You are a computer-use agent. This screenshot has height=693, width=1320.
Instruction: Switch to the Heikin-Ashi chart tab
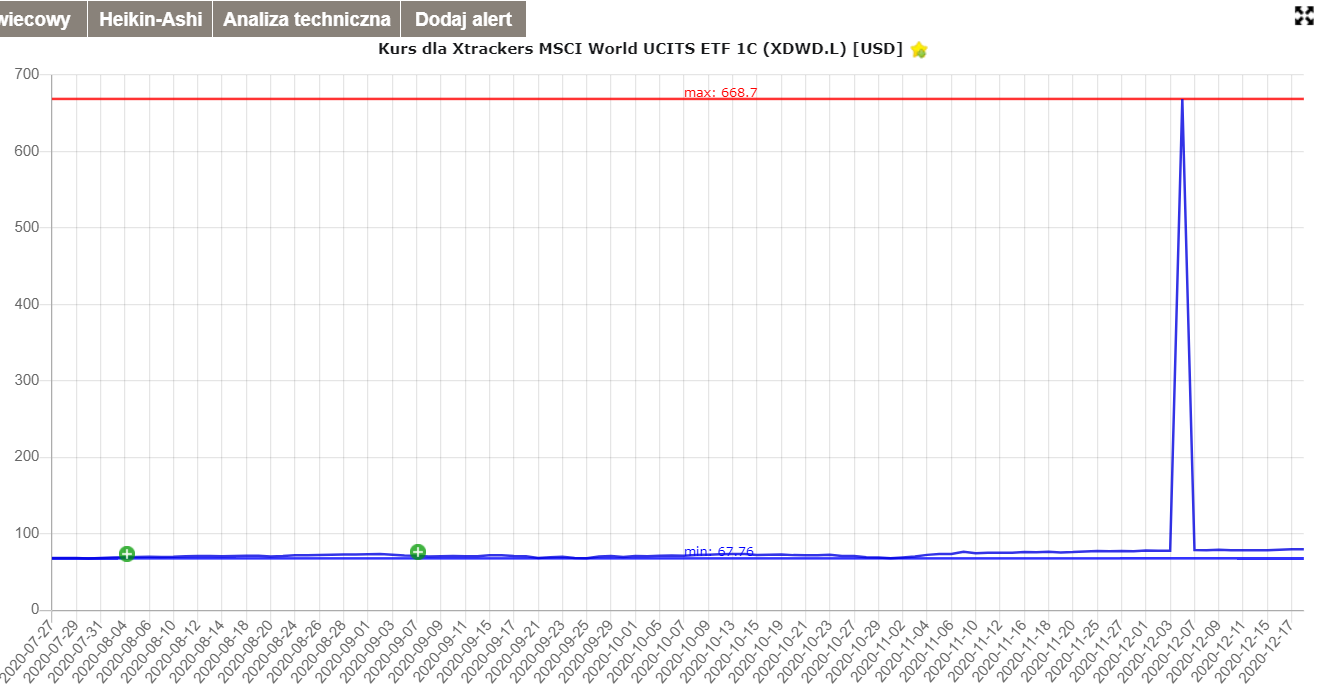point(150,19)
